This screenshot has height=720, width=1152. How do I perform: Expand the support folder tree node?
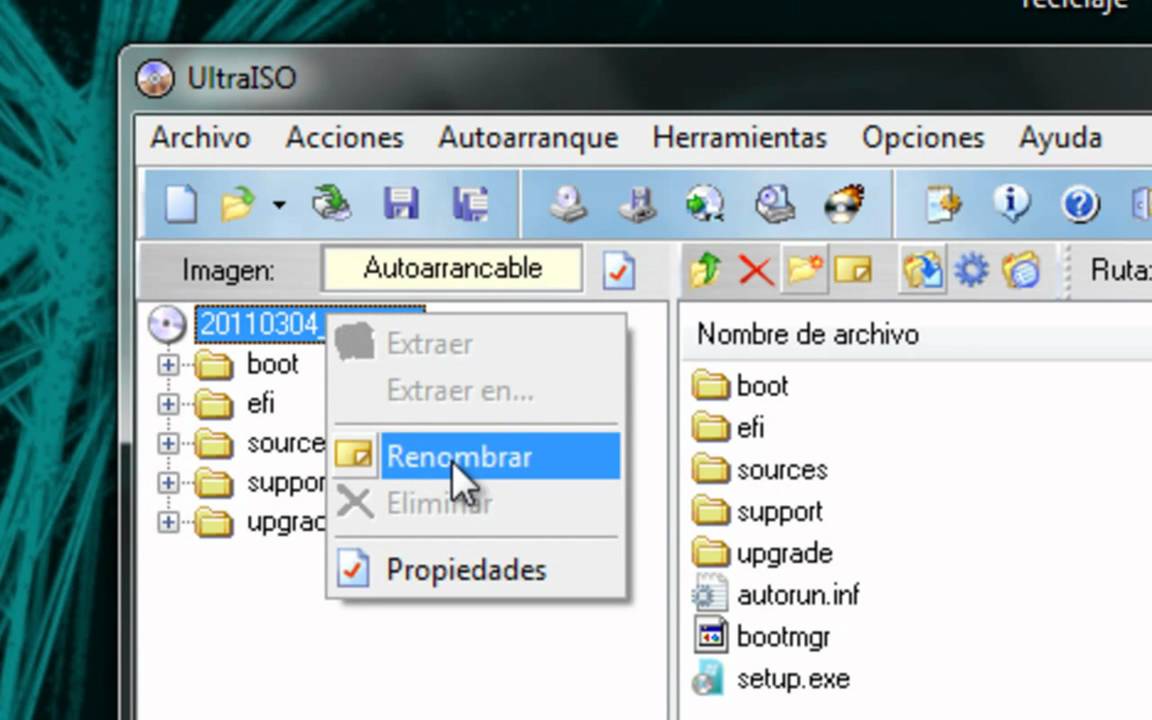pyautogui.click(x=168, y=483)
